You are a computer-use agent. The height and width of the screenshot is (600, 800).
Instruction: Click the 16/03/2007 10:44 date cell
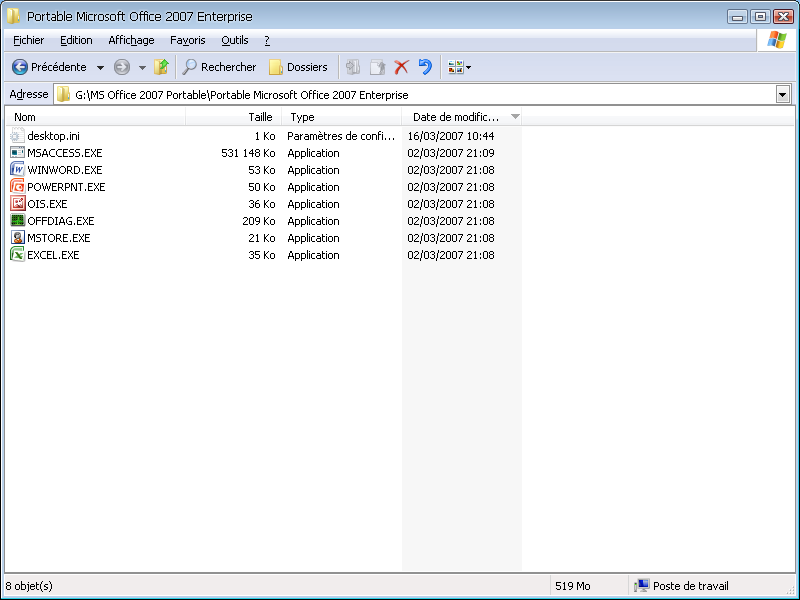tap(451, 136)
